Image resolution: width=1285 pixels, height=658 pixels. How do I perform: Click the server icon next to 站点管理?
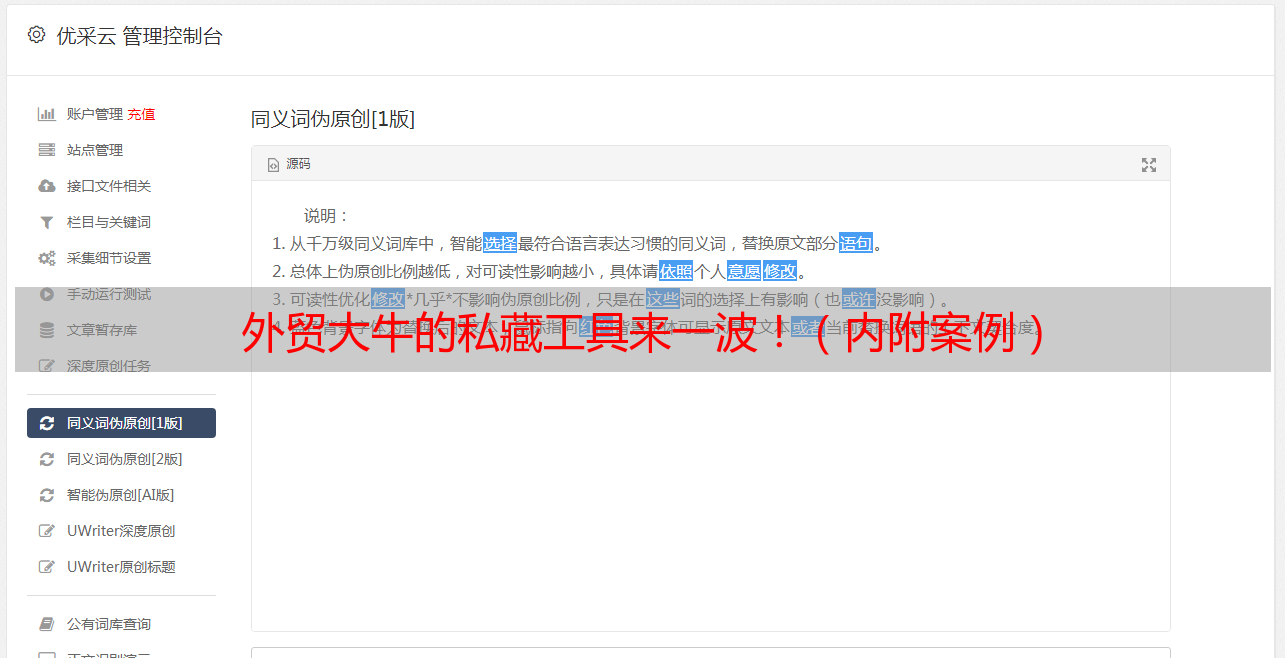point(46,150)
